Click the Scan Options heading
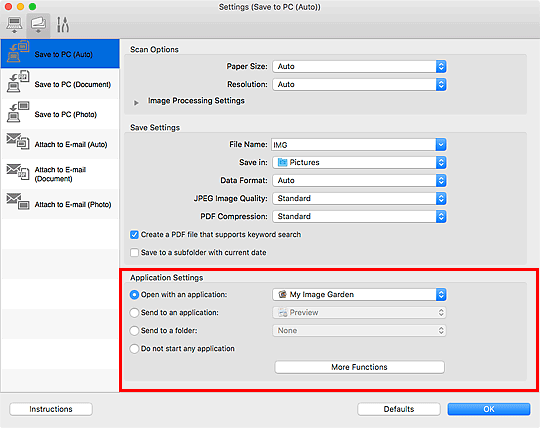540x428 pixels. click(x=154, y=50)
